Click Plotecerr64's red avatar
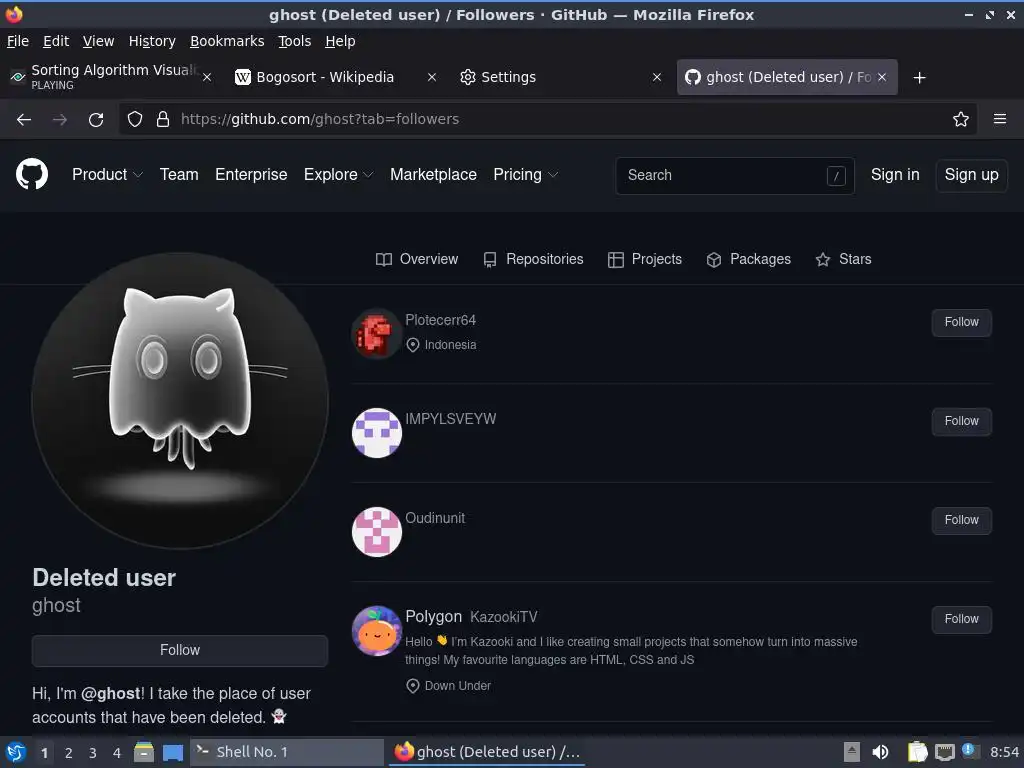This screenshot has height=768, width=1024. pos(377,334)
